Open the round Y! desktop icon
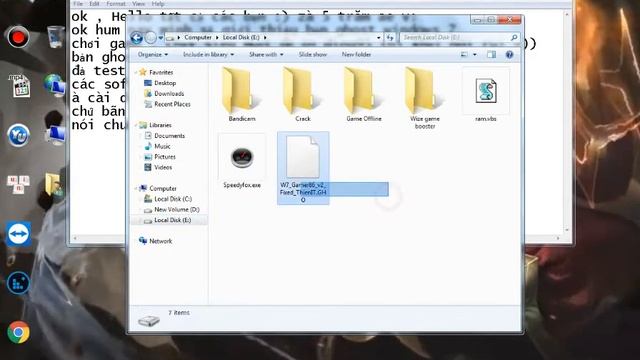 pyautogui.click(x=18, y=135)
